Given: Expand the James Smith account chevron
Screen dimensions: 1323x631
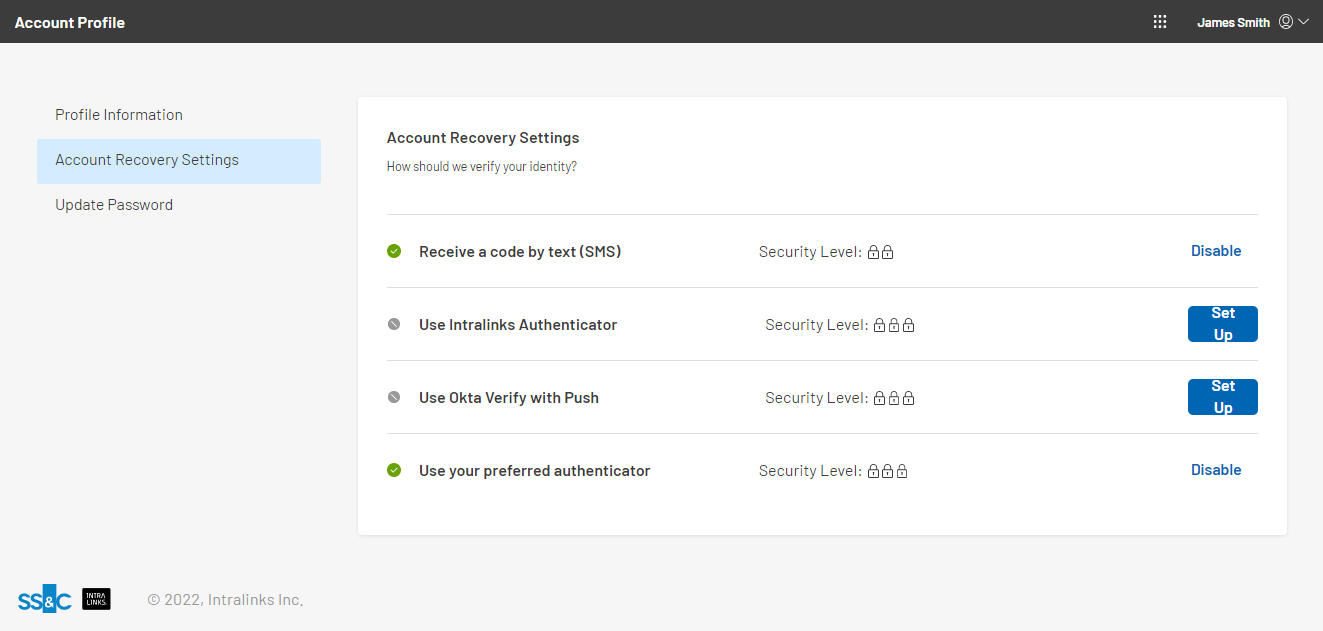Looking at the screenshot, I should [1303, 22].
